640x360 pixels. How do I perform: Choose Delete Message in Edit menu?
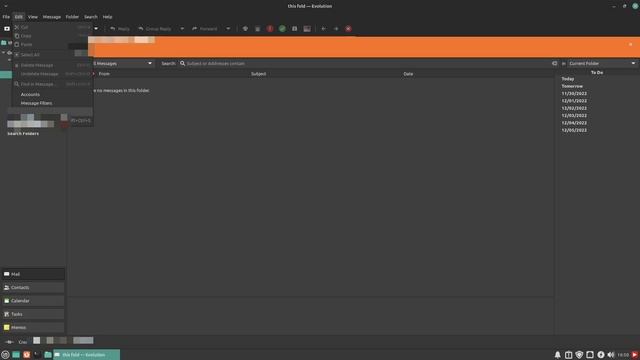(52, 65)
